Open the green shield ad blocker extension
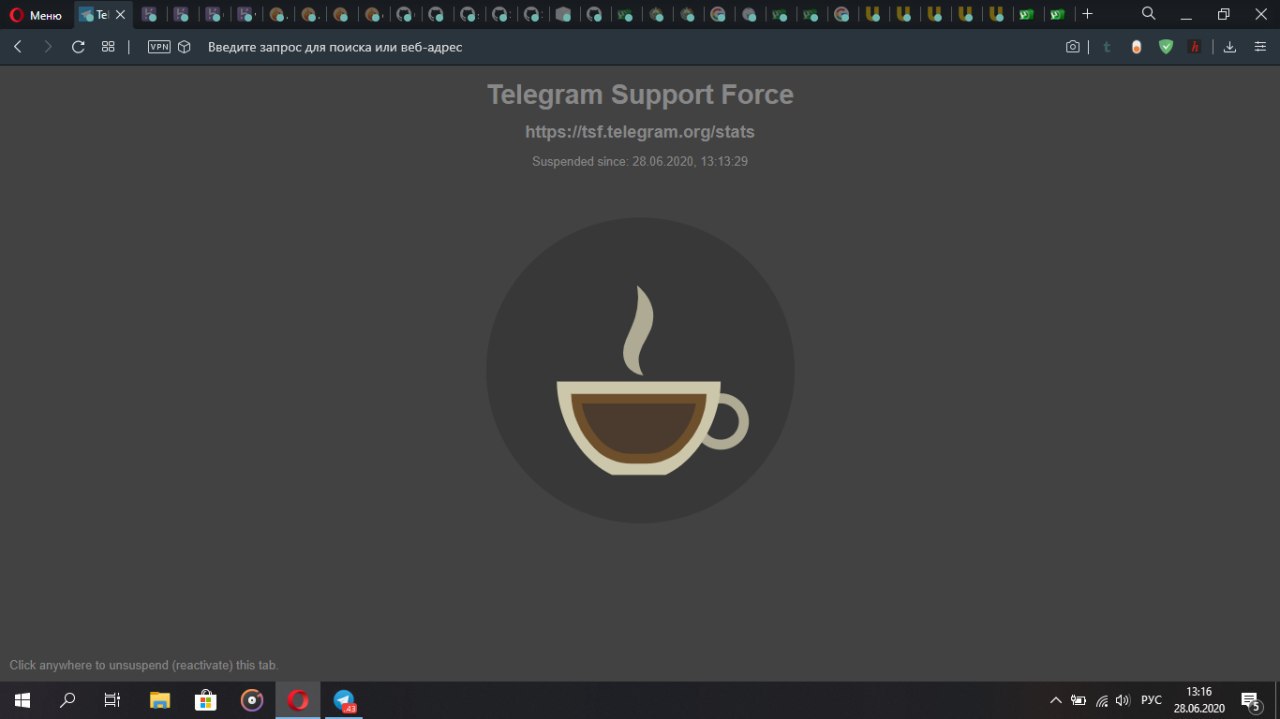 [x=1165, y=47]
